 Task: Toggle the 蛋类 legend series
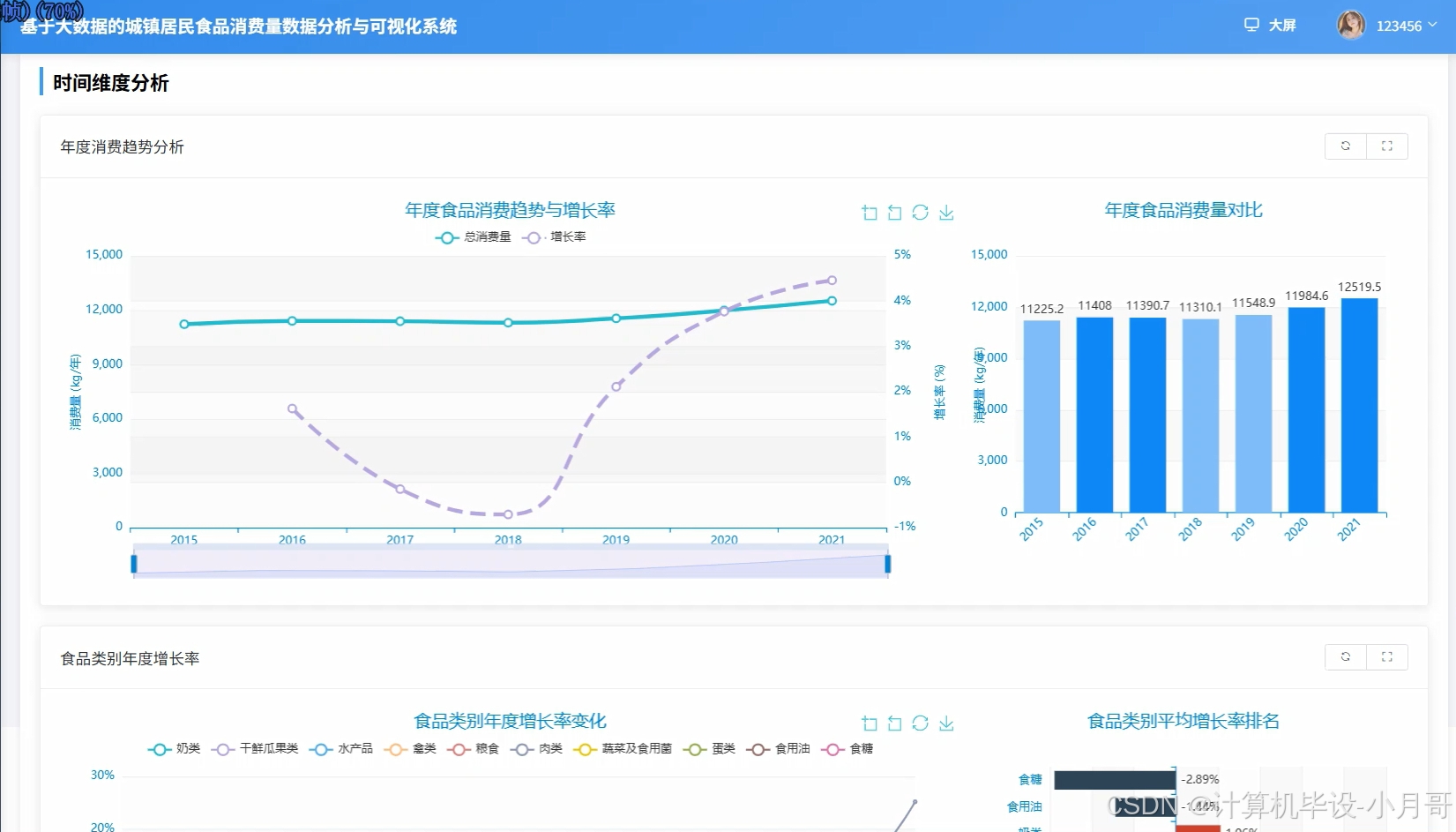click(x=710, y=749)
